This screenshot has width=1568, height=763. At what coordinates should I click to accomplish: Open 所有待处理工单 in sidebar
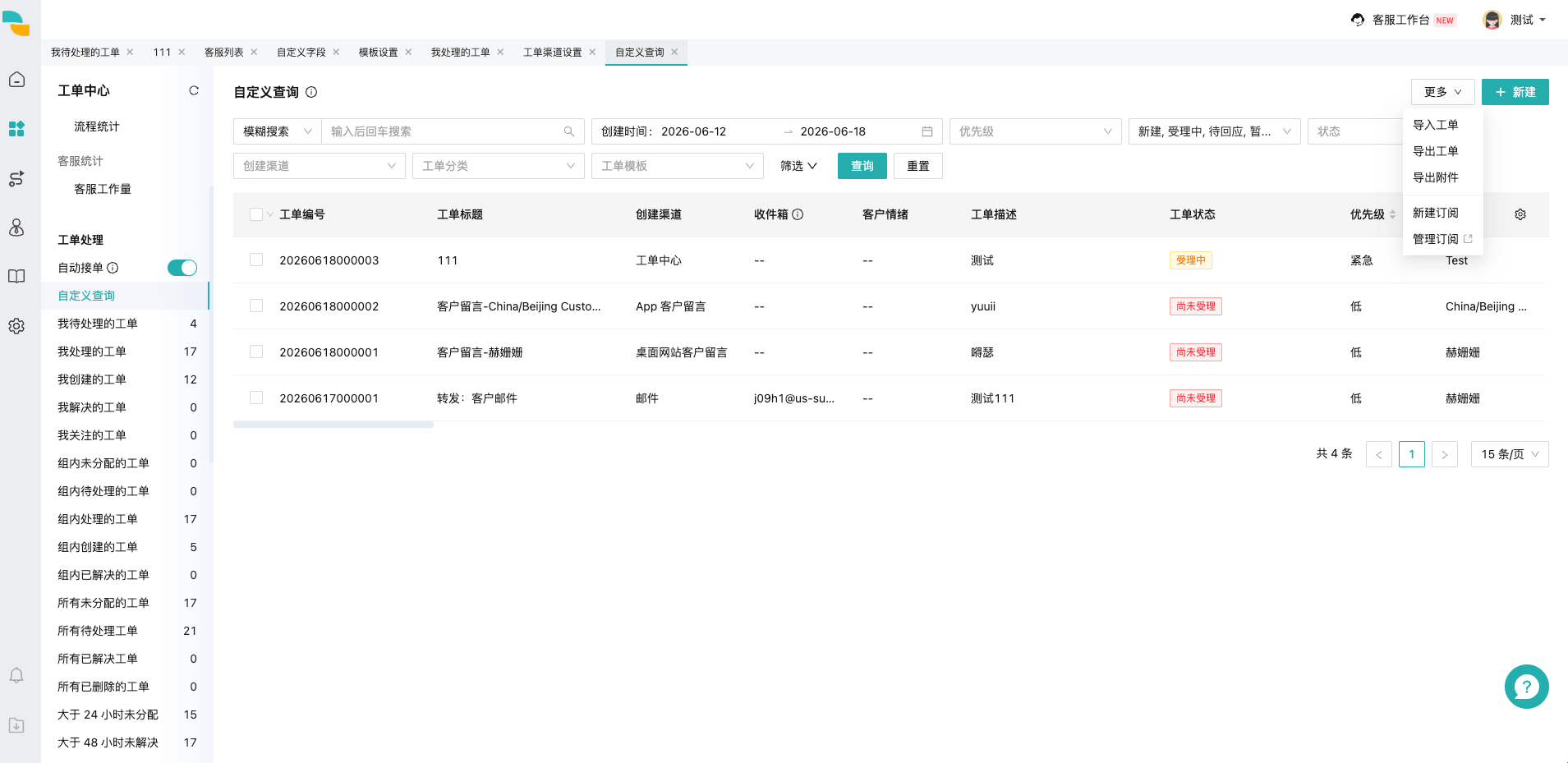125,631
